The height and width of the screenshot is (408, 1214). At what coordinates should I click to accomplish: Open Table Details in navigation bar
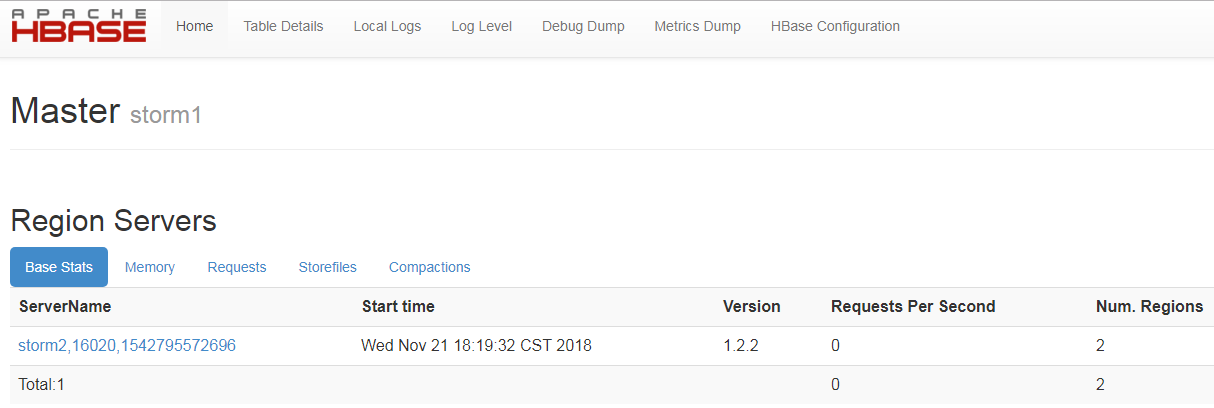coord(283,27)
